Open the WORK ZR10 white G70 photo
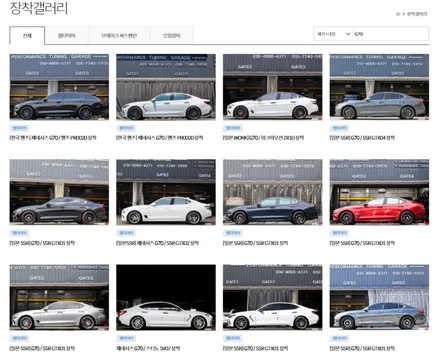 click(x=272, y=87)
